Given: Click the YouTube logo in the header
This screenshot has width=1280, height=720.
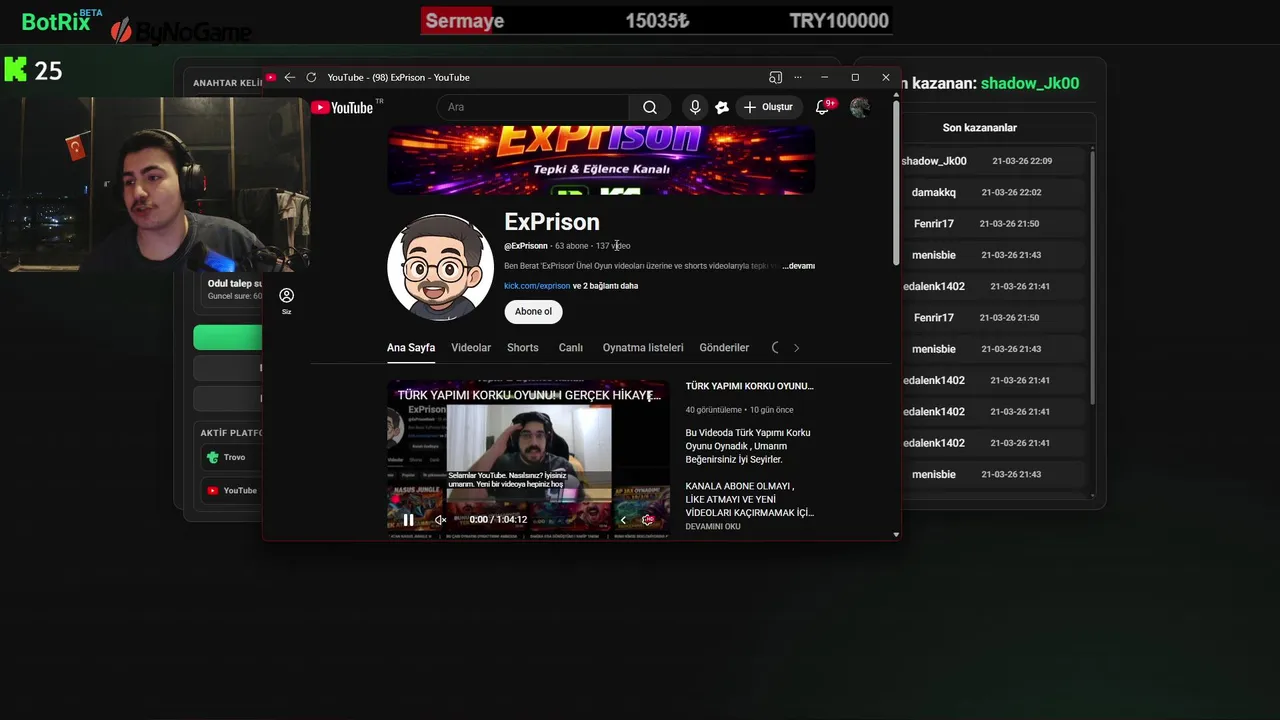Looking at the screenshot, I should [x=342, y=107].
